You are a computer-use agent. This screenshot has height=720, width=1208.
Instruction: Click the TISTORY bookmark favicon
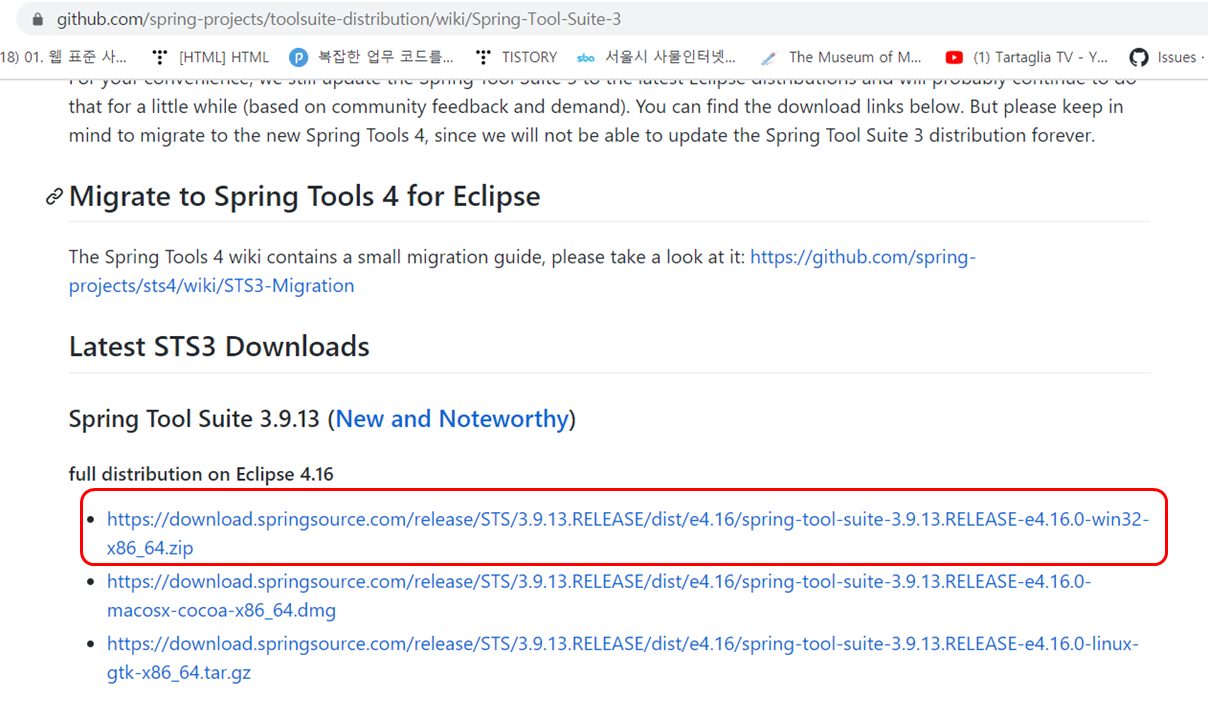coord(484,57)
